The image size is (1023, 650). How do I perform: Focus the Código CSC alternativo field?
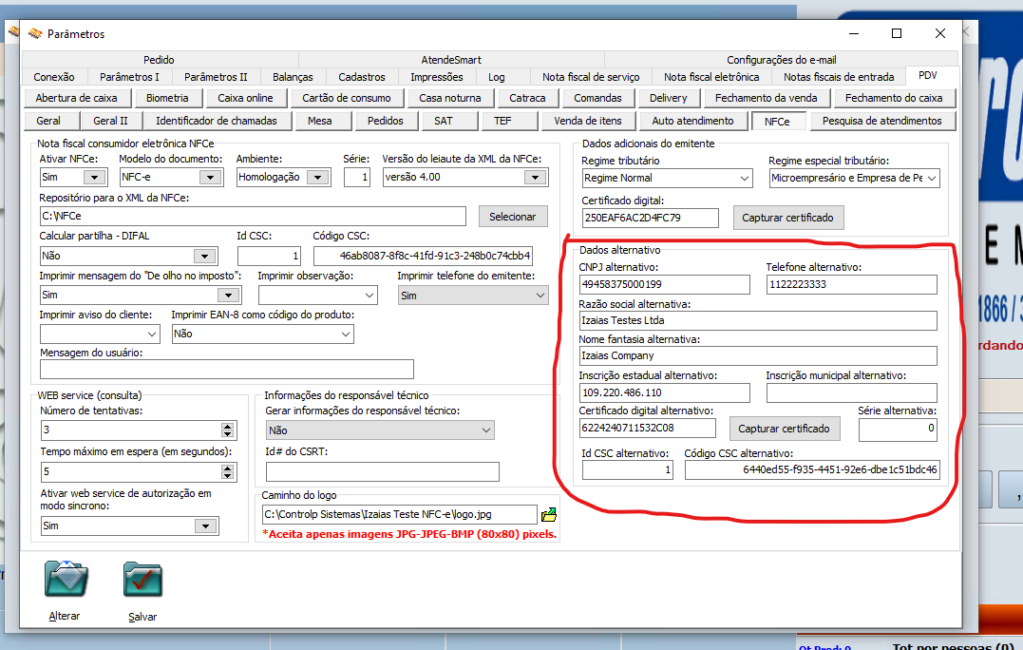click(x=812, y=470)
